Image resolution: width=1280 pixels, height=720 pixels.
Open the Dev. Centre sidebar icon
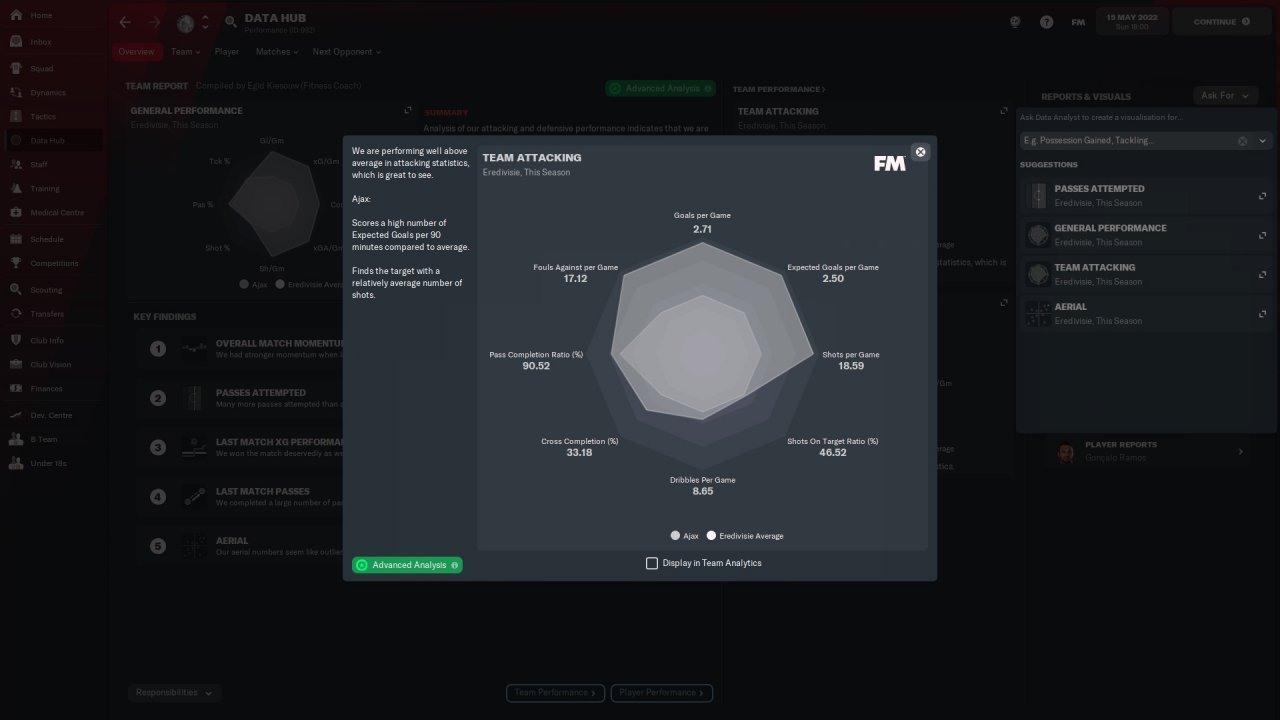pos(16,414)
